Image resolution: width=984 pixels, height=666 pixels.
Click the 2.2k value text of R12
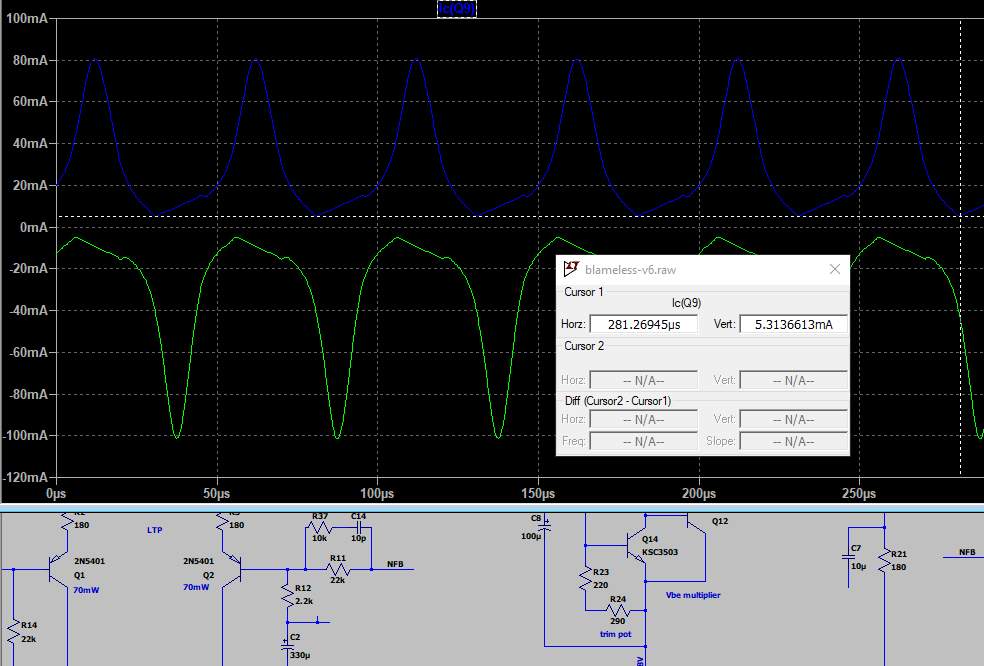tap(304, 601)
